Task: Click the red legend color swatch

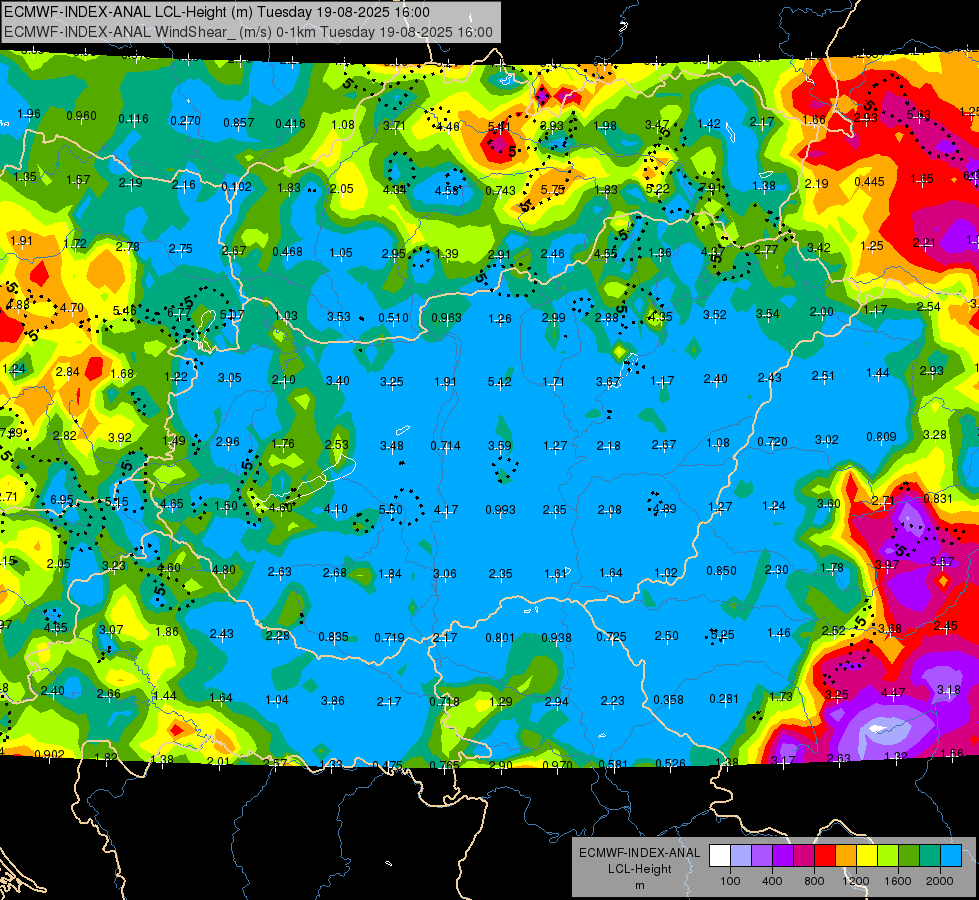Action: coord(825,856)
